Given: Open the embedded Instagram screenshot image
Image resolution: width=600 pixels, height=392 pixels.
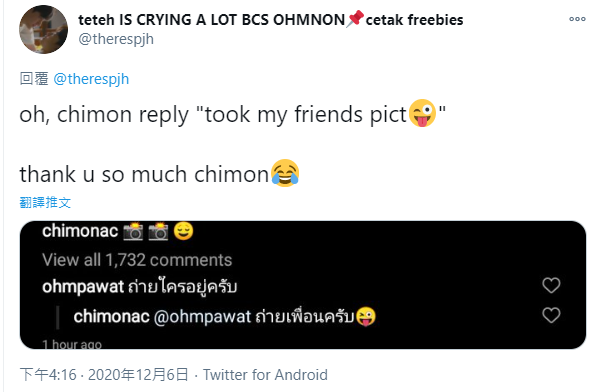Looking at the screenshot, I should point(303,285).
